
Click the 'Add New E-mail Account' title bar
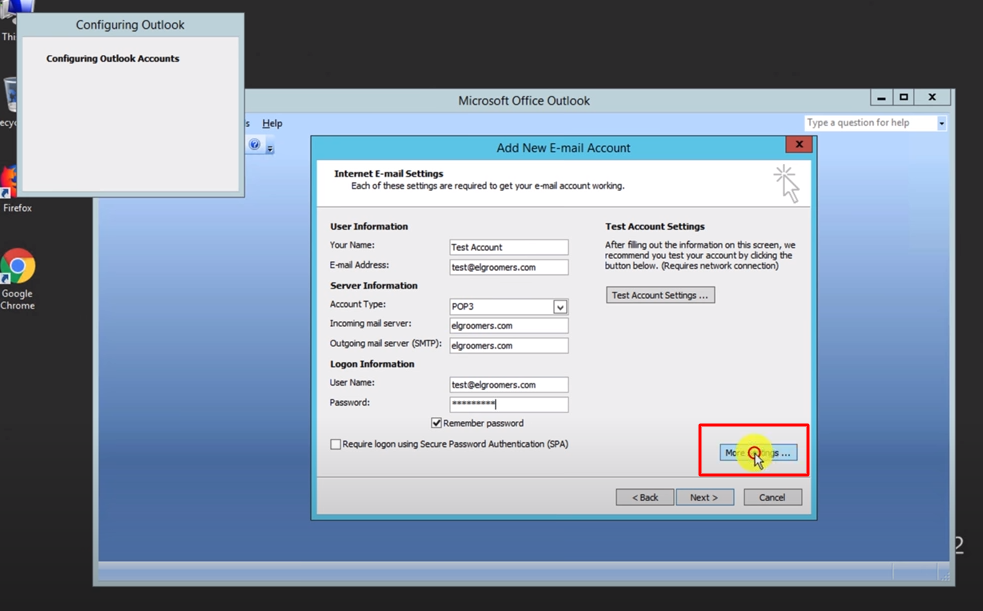point(563,148)
